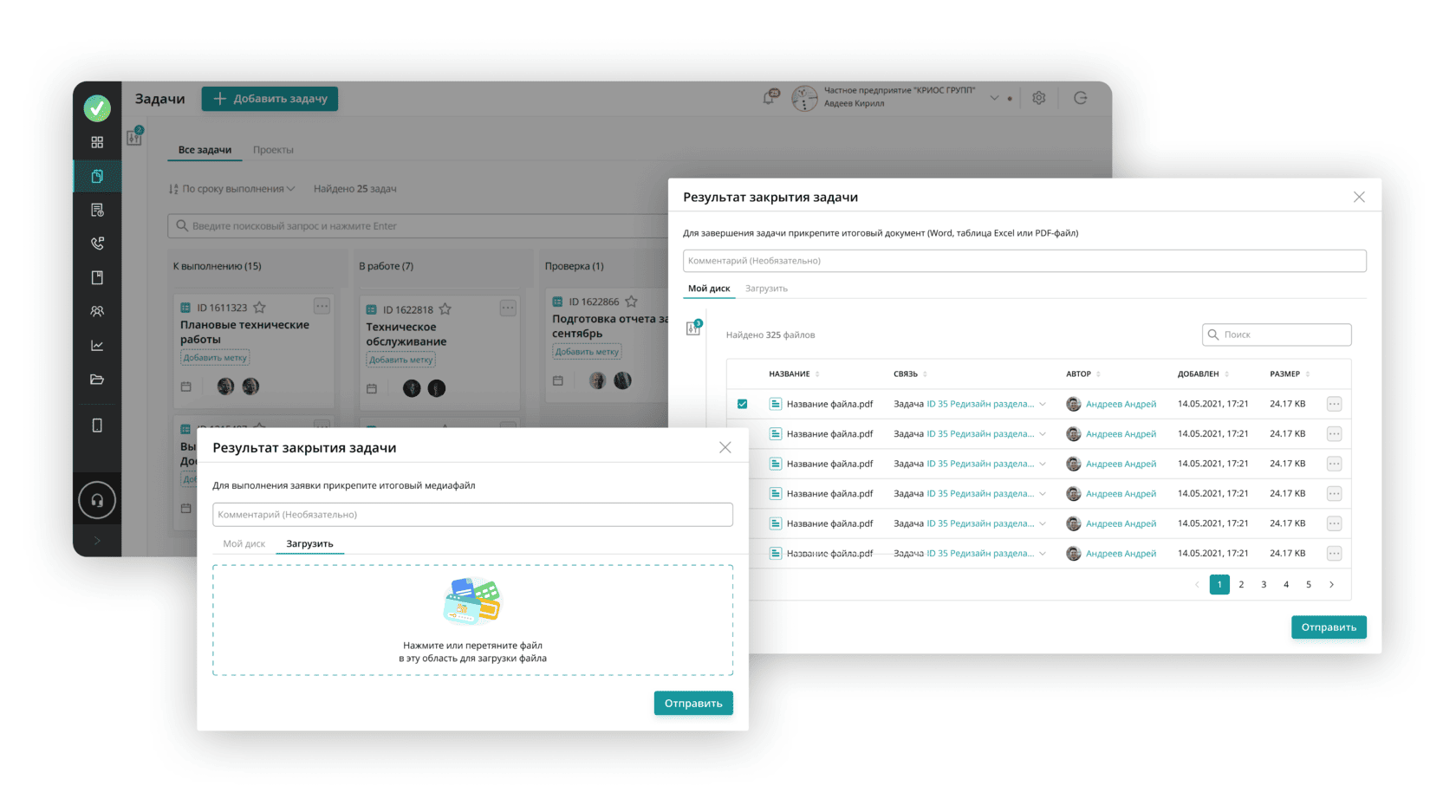Open the folder icon in sidebar

click(97, 379)
